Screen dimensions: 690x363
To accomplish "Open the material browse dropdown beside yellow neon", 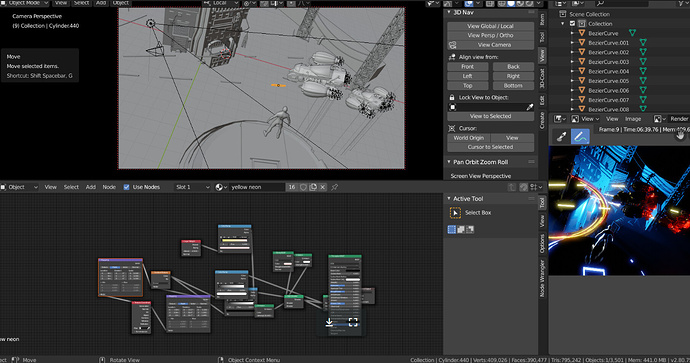I will click(x=221, y=187).
